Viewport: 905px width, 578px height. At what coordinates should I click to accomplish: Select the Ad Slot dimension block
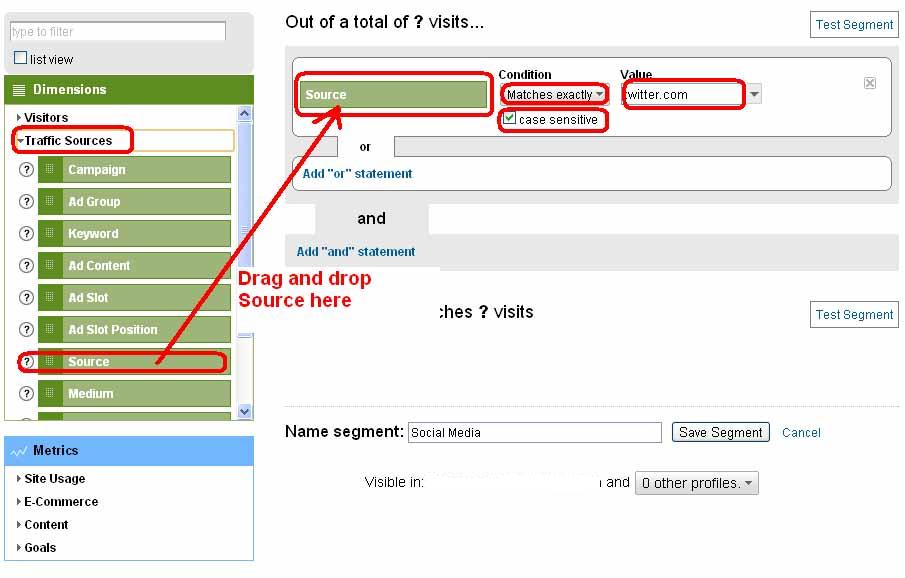pyautogui.click(x=134, y=298)
